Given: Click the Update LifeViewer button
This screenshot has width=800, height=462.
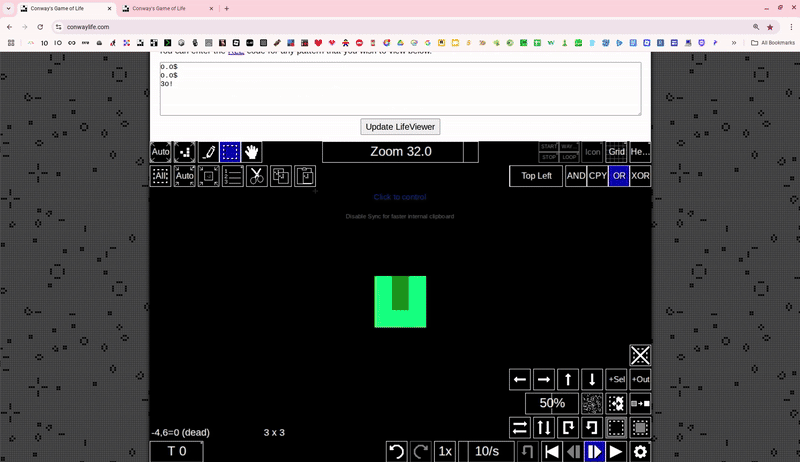Looking at the screenshot, I should (400, 126).
